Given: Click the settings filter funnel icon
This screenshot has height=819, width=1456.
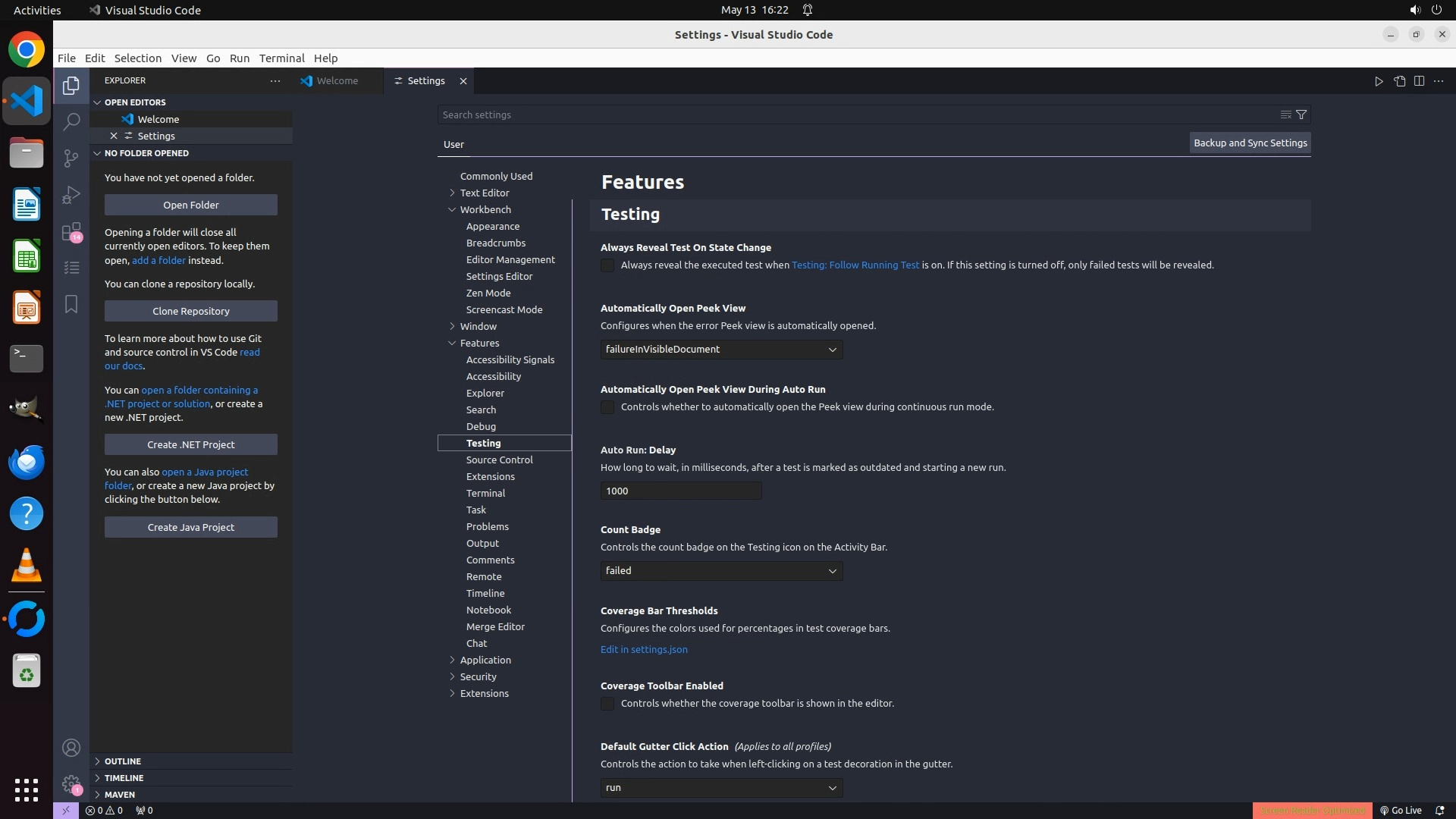Looking at the screenshot, I should coord(1301,115).
